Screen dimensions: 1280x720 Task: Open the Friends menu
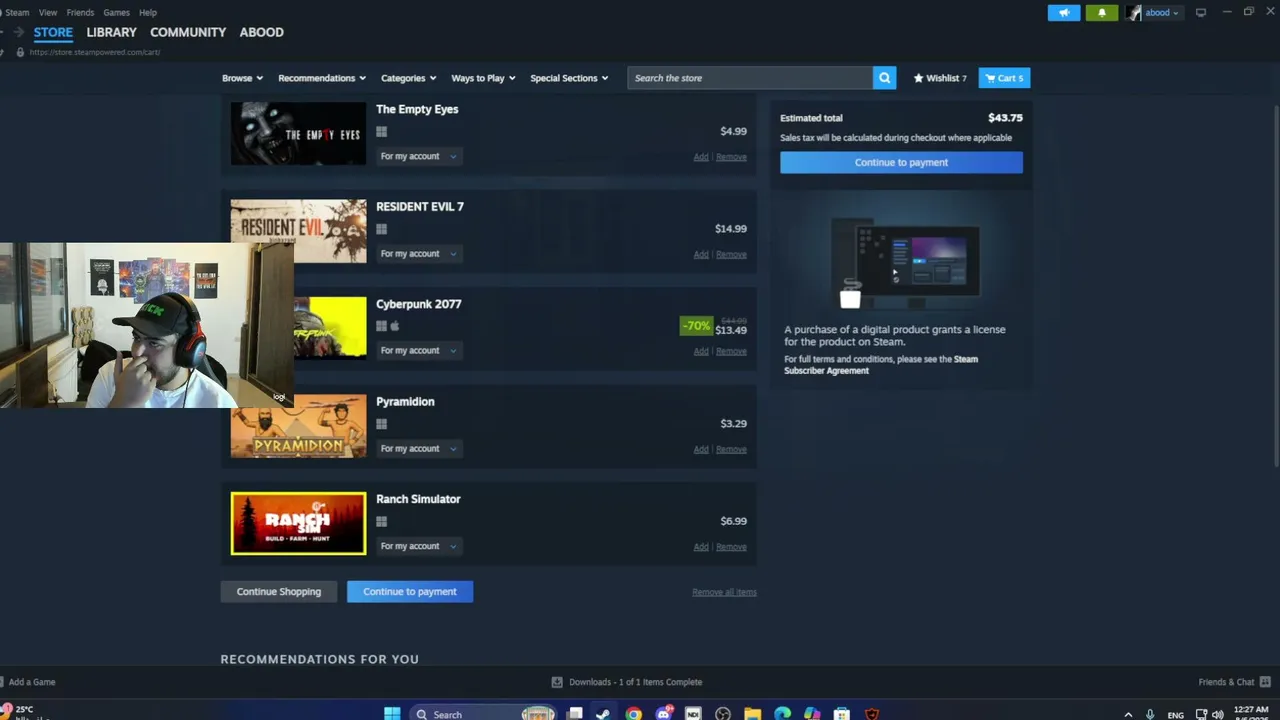[x=80, y=13]
